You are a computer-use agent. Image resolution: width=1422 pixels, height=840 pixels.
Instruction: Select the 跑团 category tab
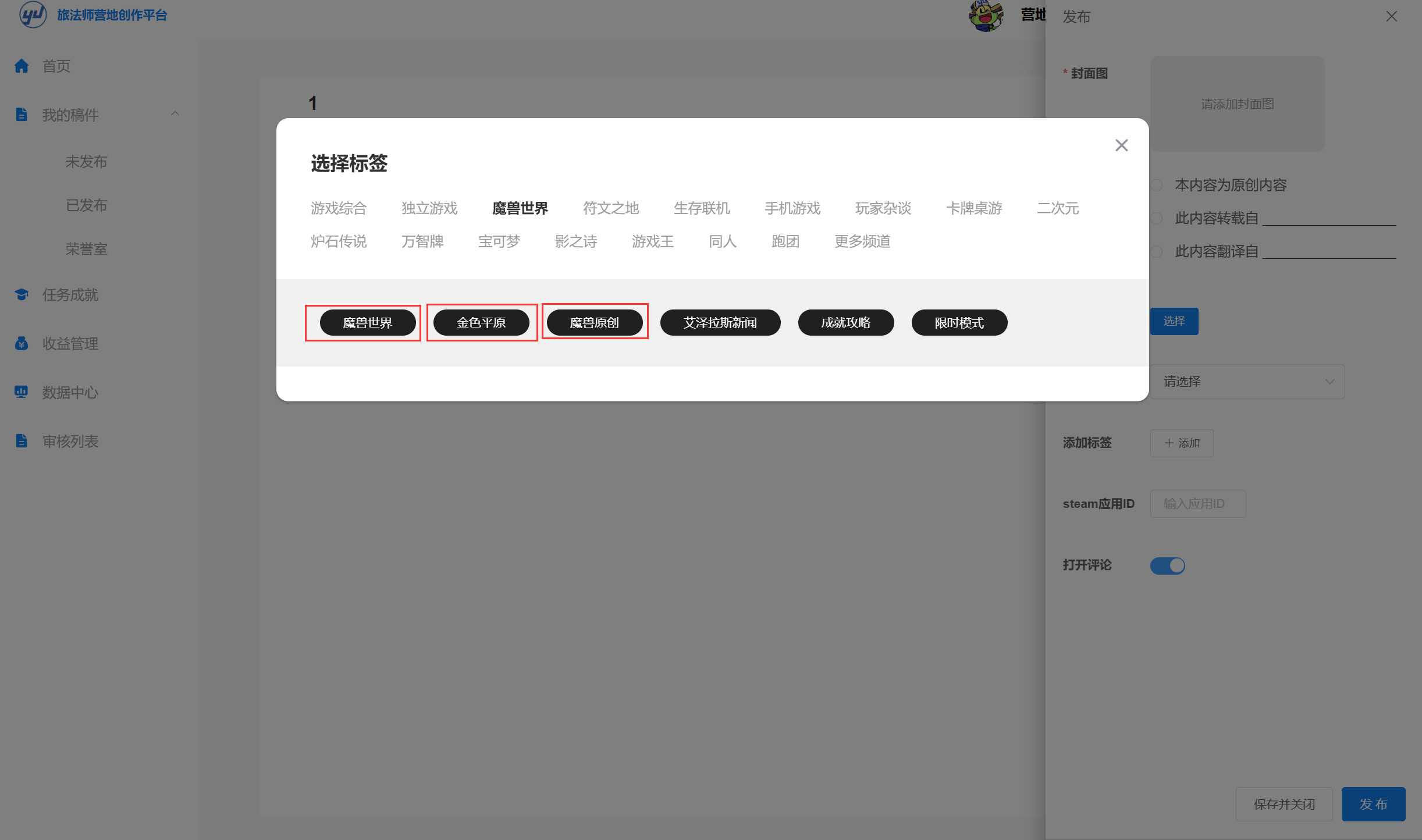785,241
